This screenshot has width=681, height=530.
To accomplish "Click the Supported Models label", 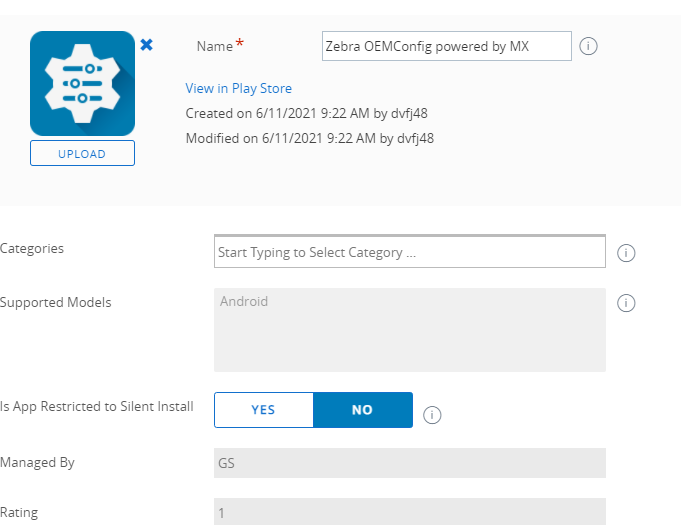I will [x=56, y=302].
